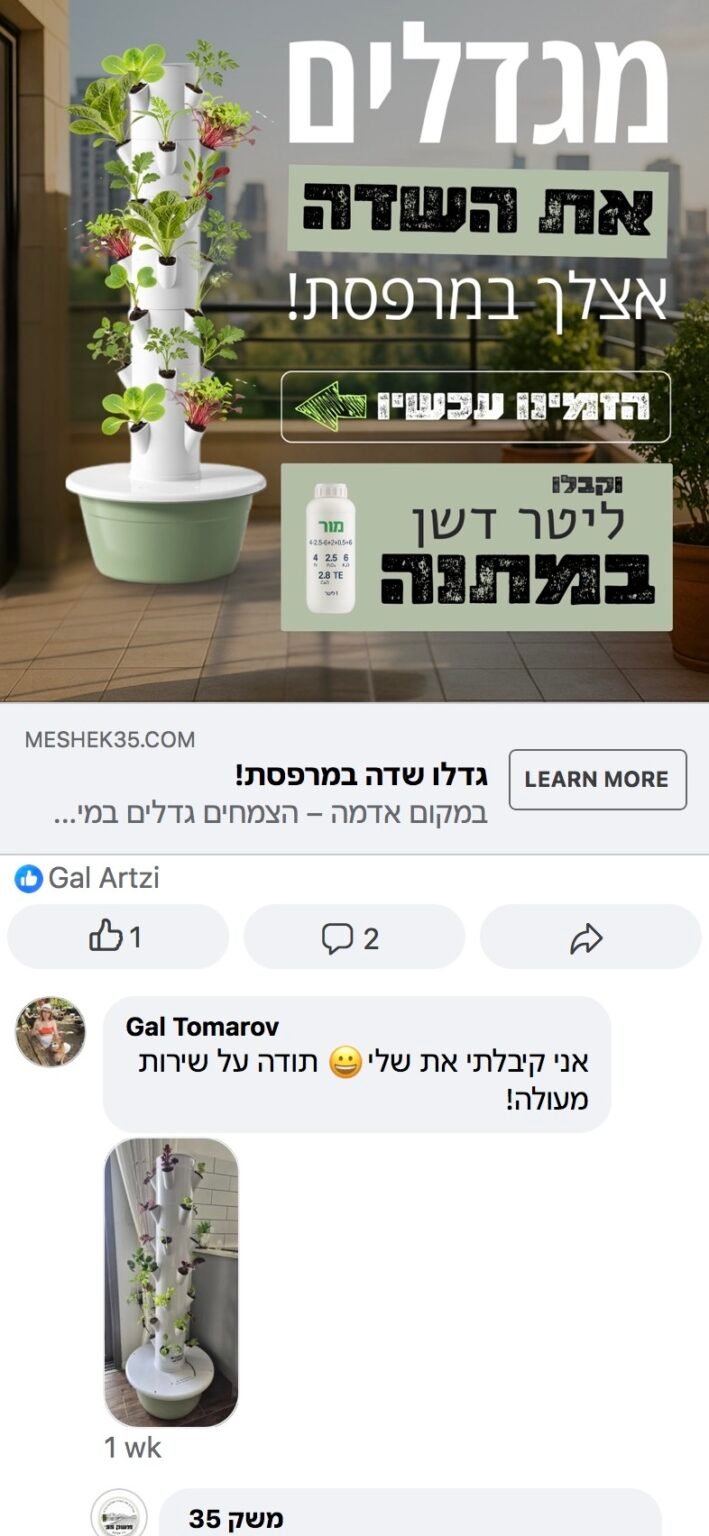Screen dimensions: 709x1536
Task: Click the fertilizer bottle in the ad
Action: (x=330, y=547)
